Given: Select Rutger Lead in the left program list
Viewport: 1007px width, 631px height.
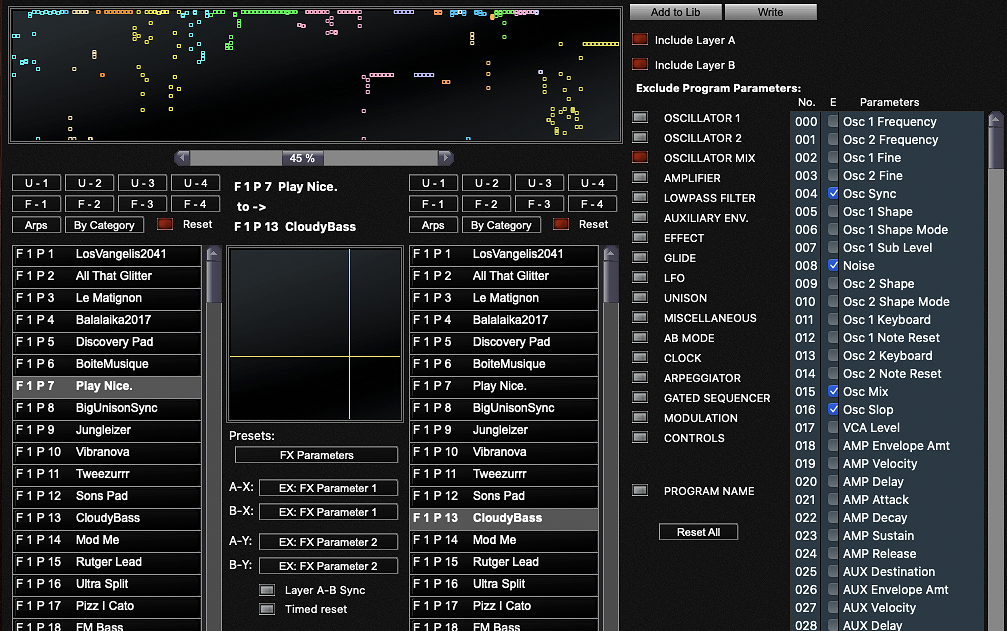Looking at the screenshot, I should coord(108,562).
